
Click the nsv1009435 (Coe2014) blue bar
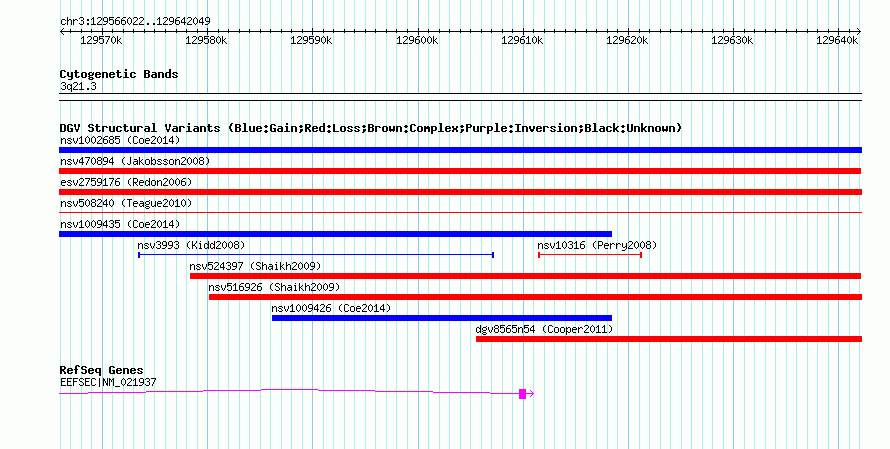tap(335, 234)
